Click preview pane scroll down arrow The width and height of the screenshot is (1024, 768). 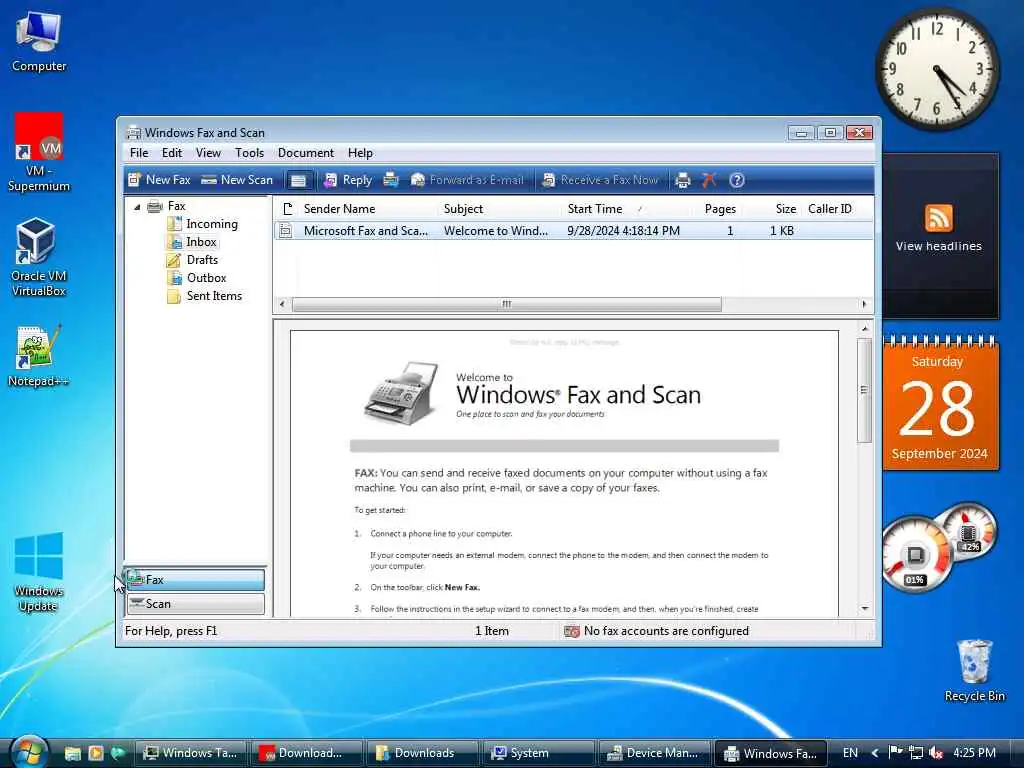tap(865, 608)
